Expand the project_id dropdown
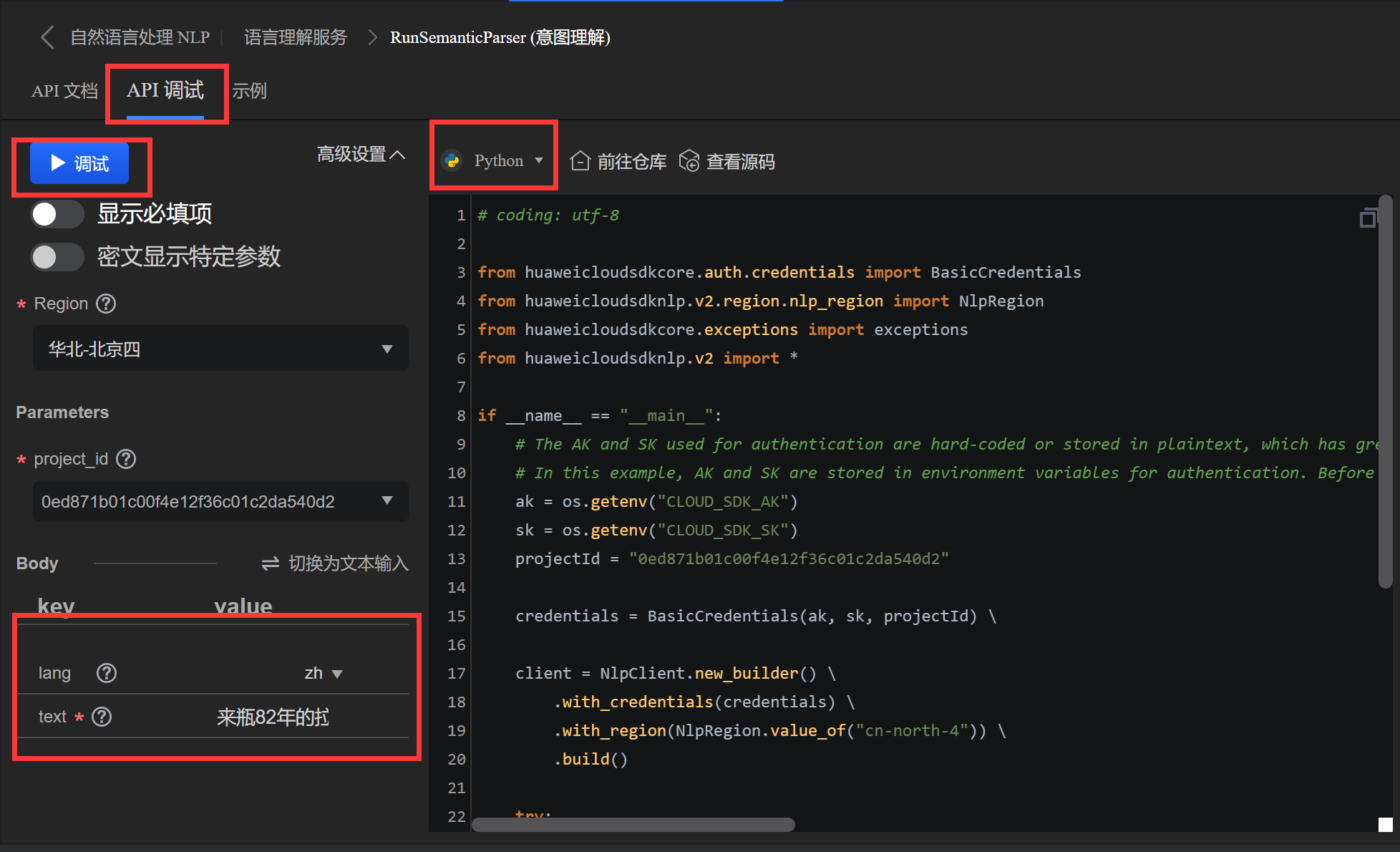 (220, 501)
